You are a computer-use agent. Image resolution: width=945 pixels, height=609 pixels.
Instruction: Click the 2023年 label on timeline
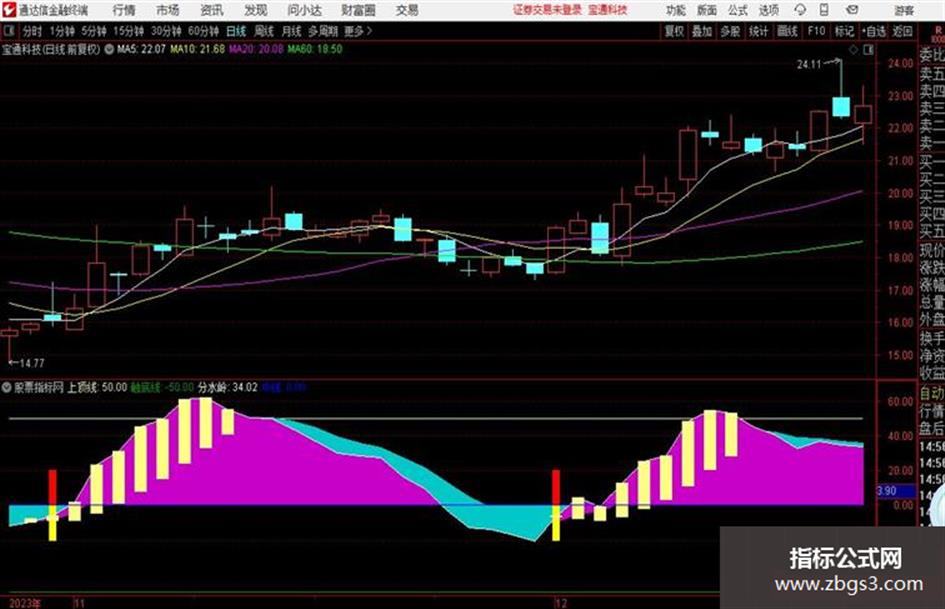click(25, 603)
